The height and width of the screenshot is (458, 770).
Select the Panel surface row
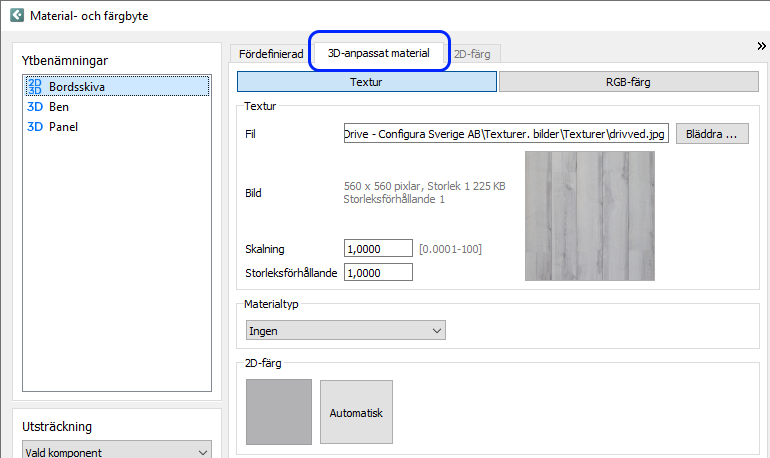pos(117,127)
